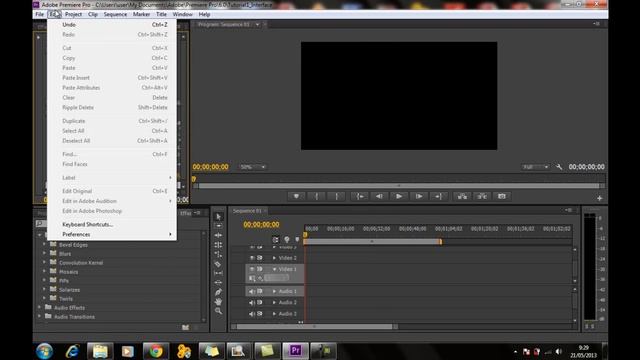Click Mark In button

[x=316, y=196]
